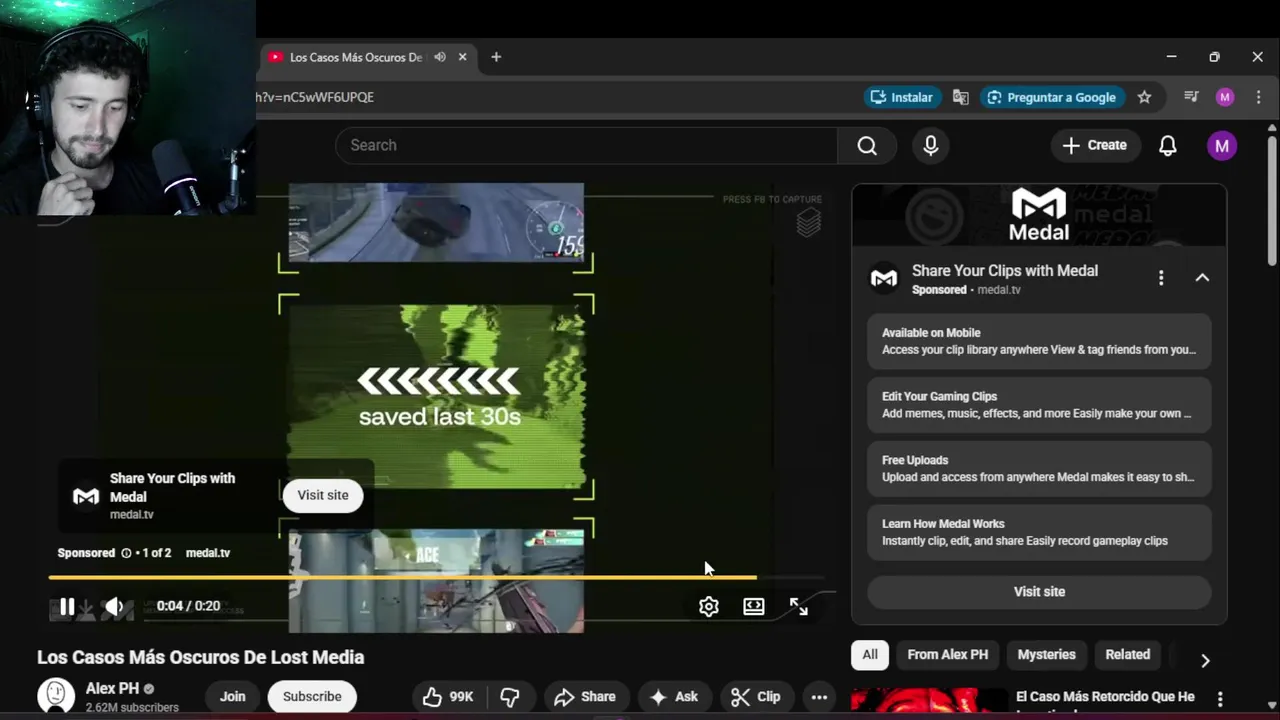Click the Ask button
This screenshot has width=1280, height=720.
point(674,697)
